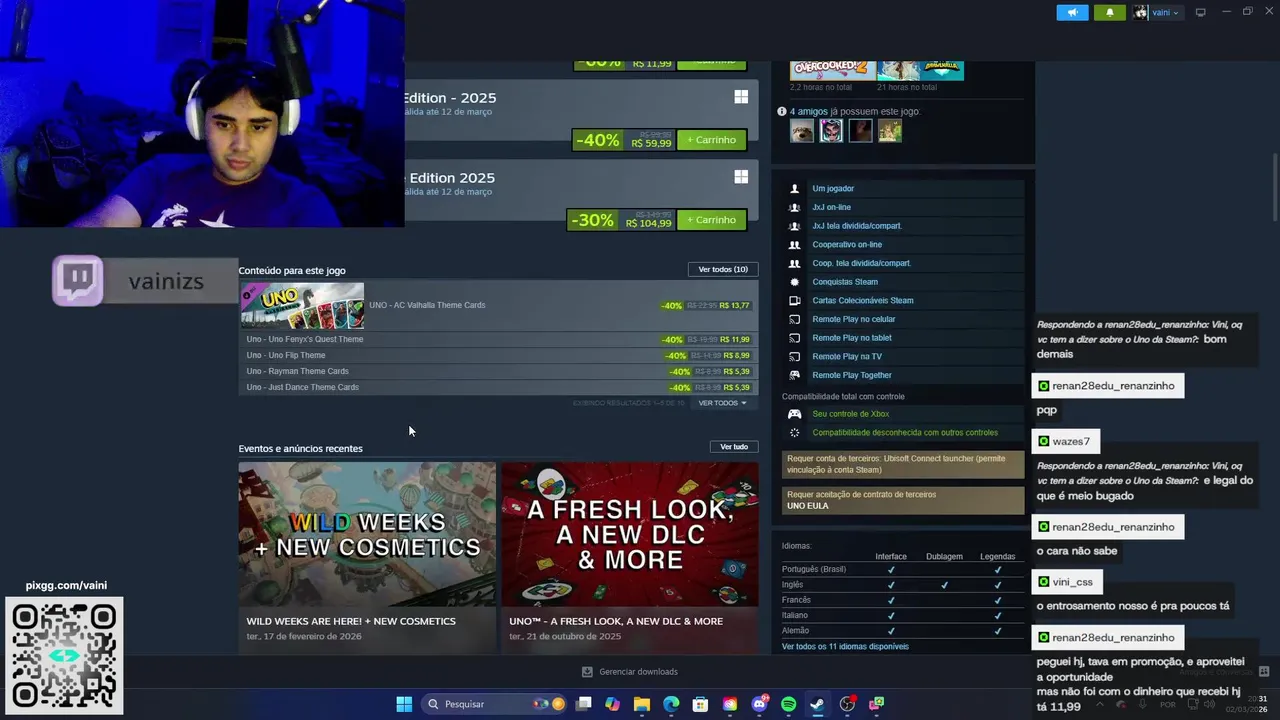Screen dimensions: 1280x720
Task: Open 'A Fresh Look, A New DLC' card
Action: (630, 557)
